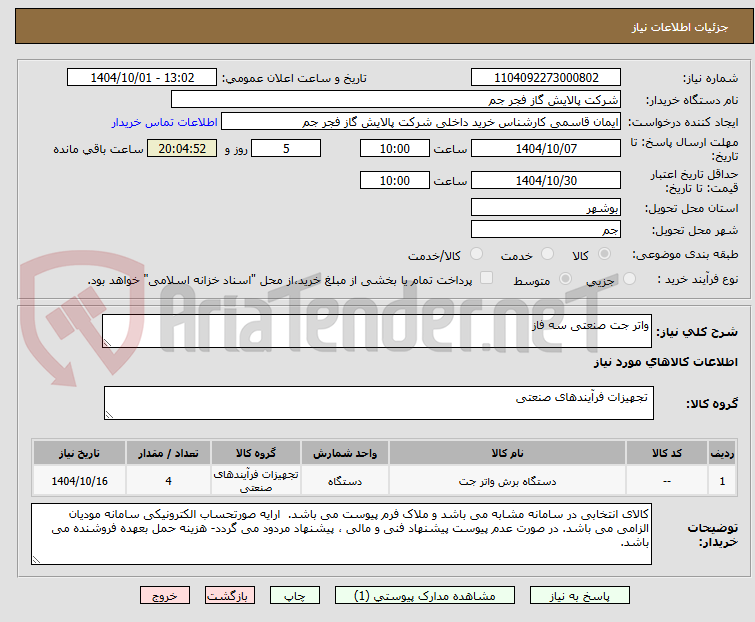Click the چاپ print button
The height and width of the screenshot is (622, 755).
tap(295, 596)
